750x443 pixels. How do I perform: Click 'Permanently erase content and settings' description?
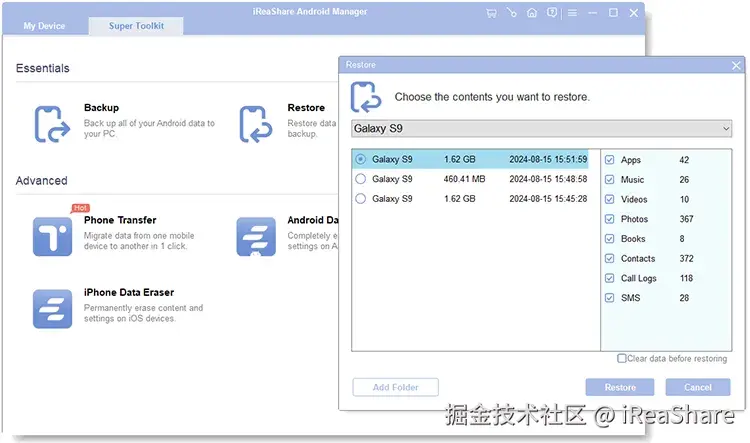pyautogui.click(x=143, y=313)
